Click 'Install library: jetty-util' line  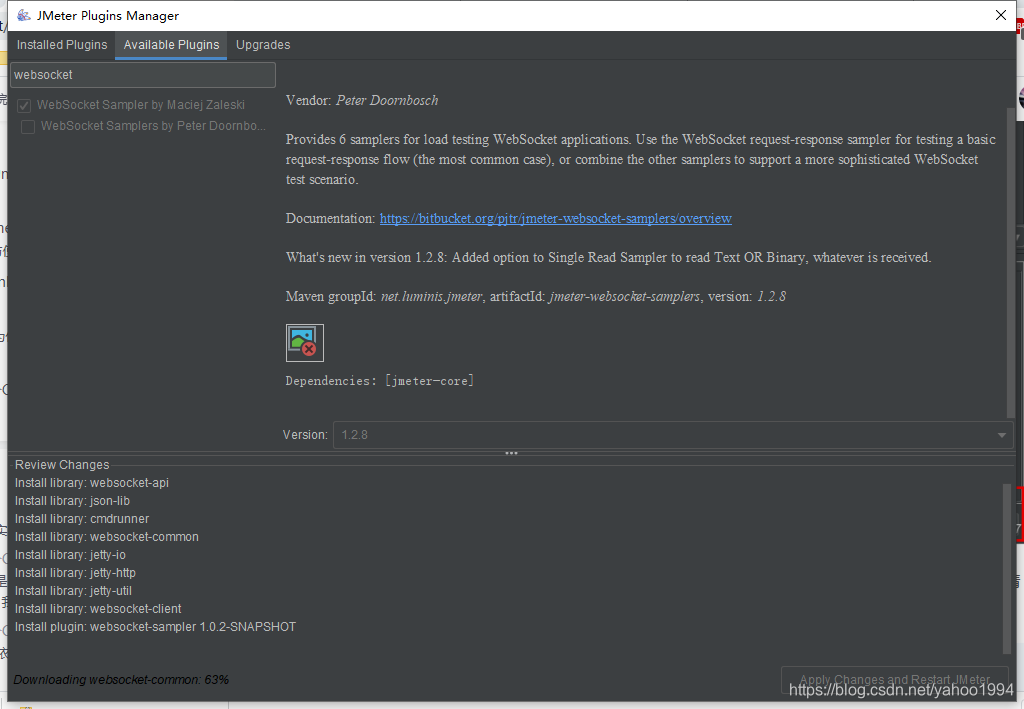pyautogui.click(x=74, y=591)
